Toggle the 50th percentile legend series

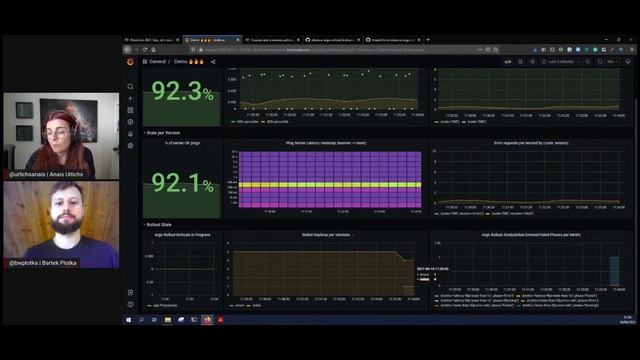pos(274,122)
